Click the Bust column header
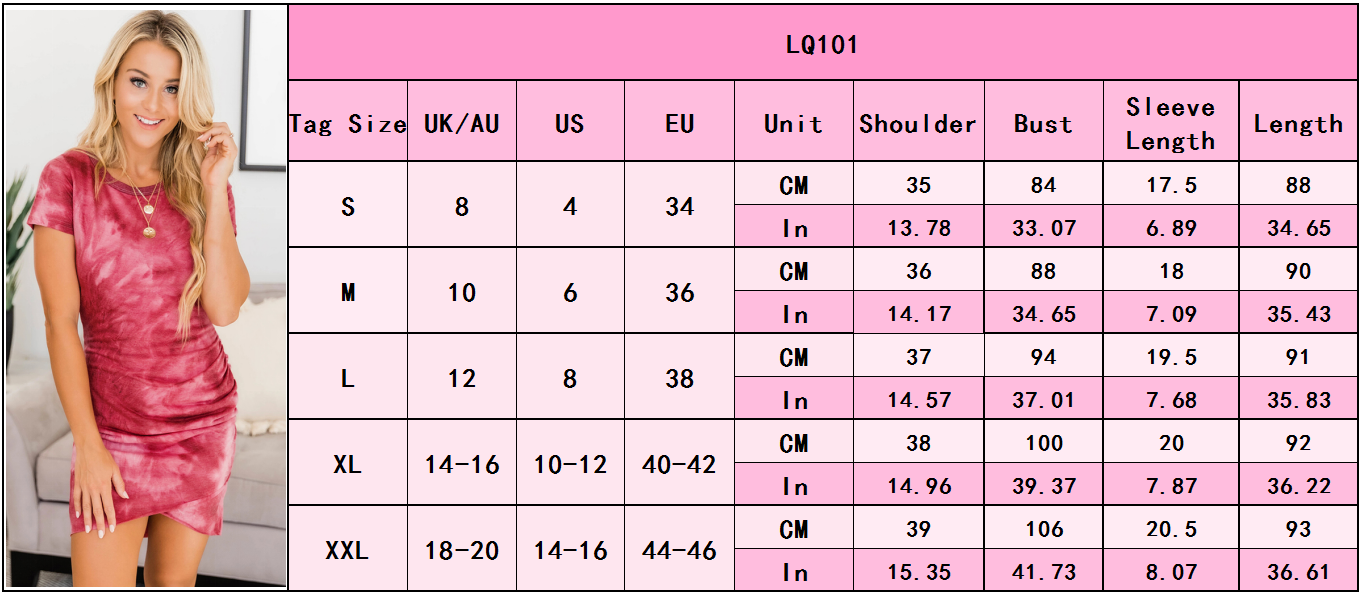1361x595 pixels. [1043, 124]
